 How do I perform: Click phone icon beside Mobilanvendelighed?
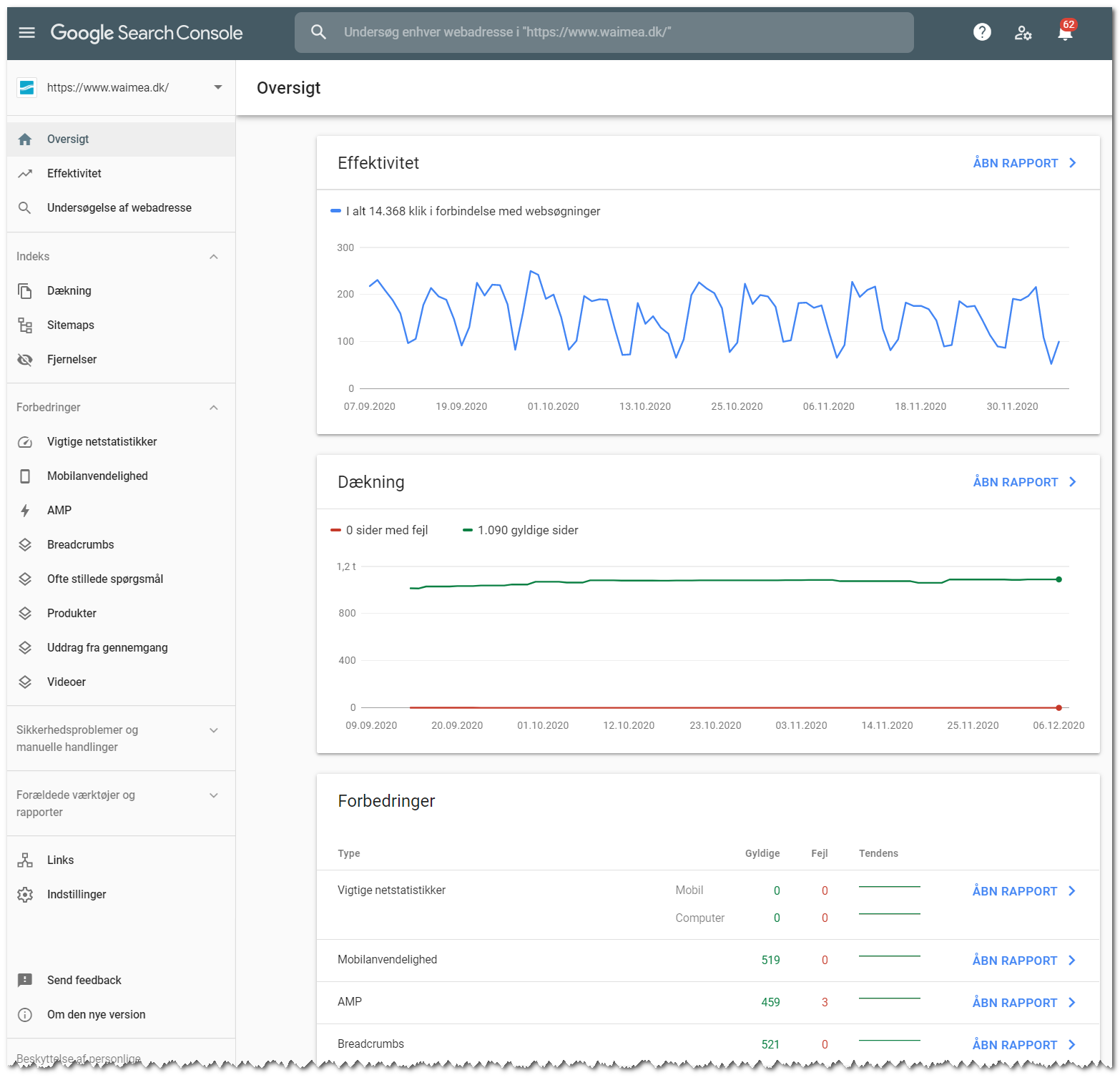click(25, 476)
